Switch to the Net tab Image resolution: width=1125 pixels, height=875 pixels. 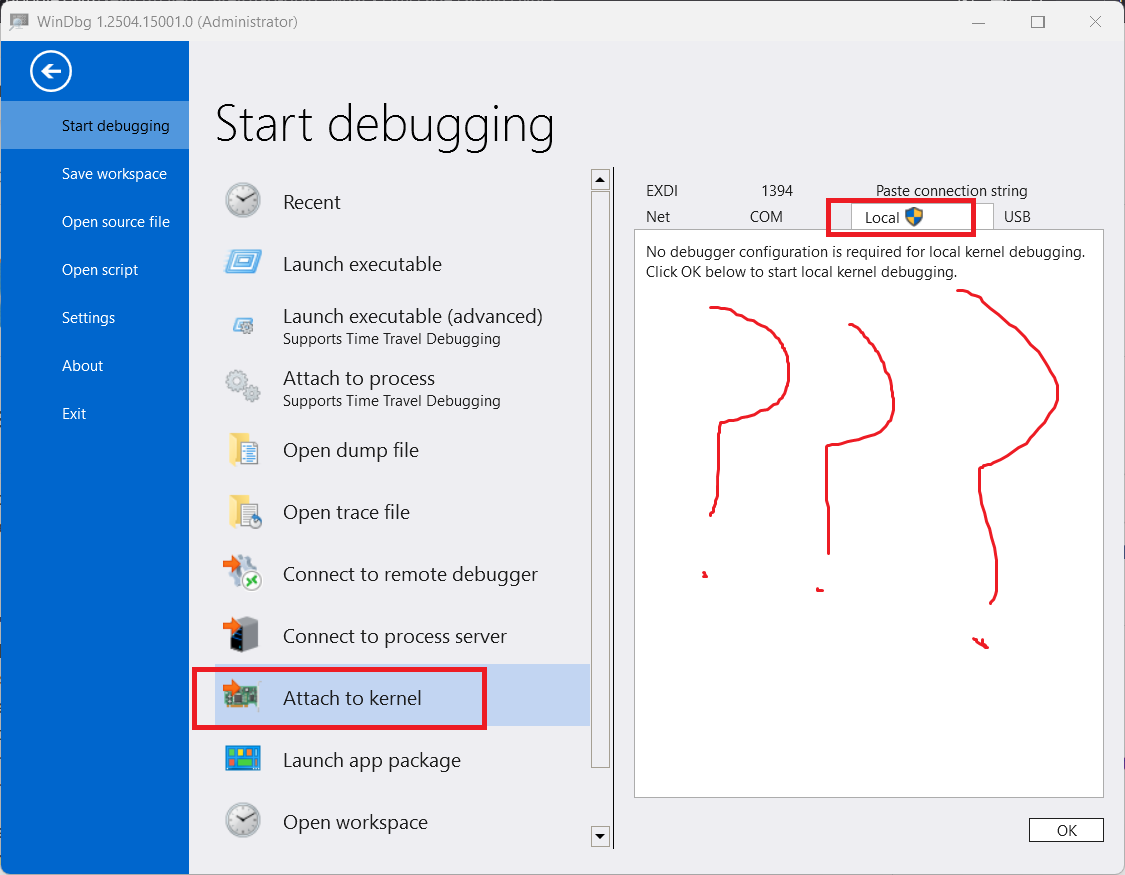click(x=657, y=217)
